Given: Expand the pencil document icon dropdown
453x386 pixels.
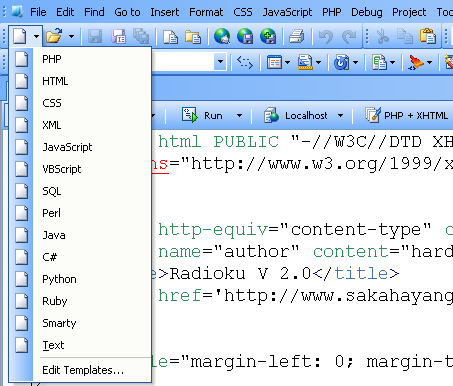Looking at the screenshot, I should click(x=318, y=62).
